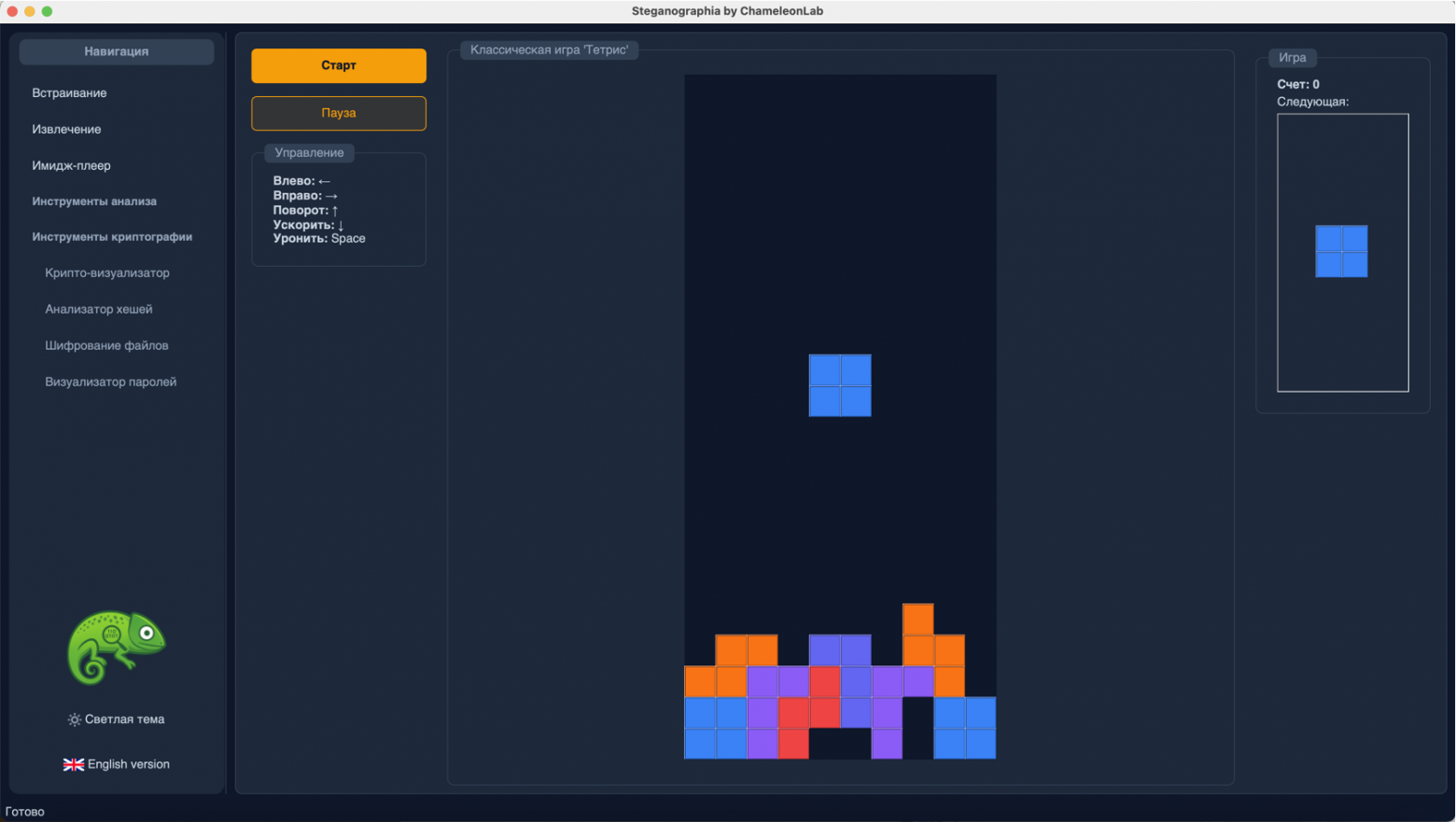This screenshot has height=822, width=1456.
Task: Select Анализатор хешей item
Action: tap(99, 310)
